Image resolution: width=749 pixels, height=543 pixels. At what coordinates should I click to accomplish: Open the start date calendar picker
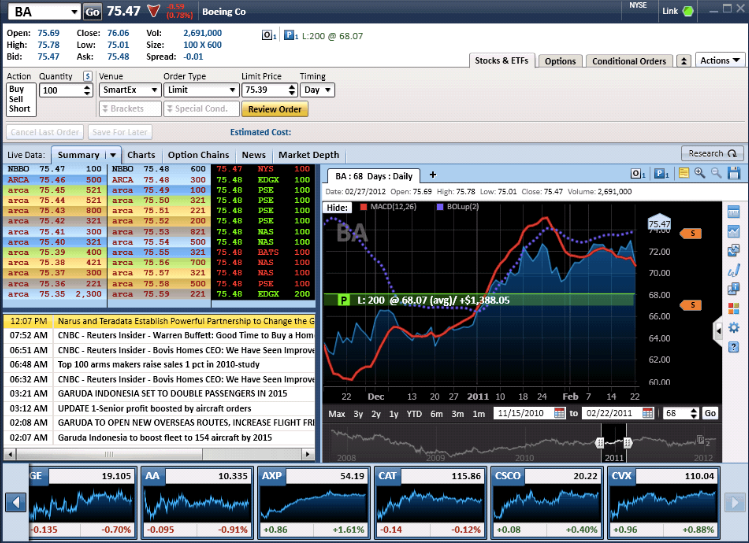559,413
